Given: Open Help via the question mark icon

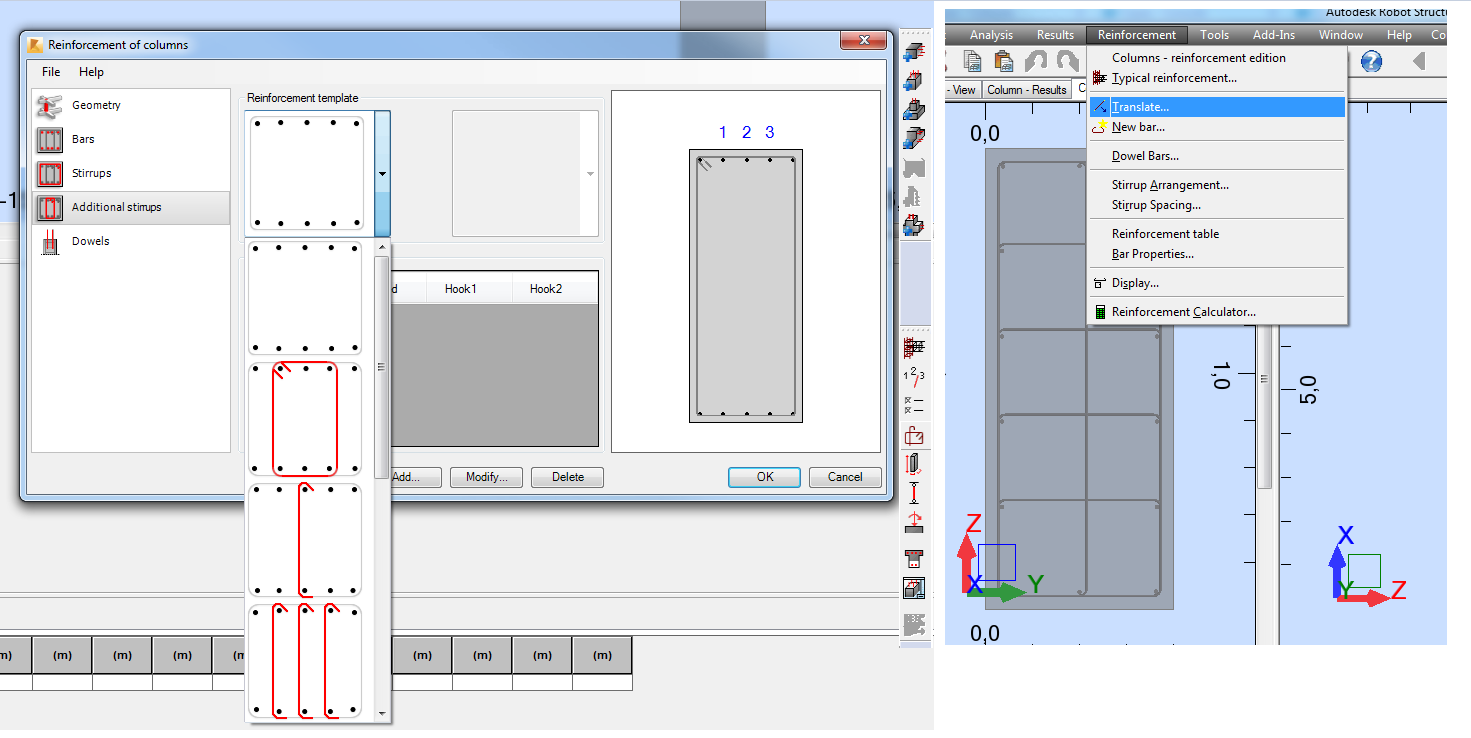Looking at the screenshot, I should [1371, 61].
